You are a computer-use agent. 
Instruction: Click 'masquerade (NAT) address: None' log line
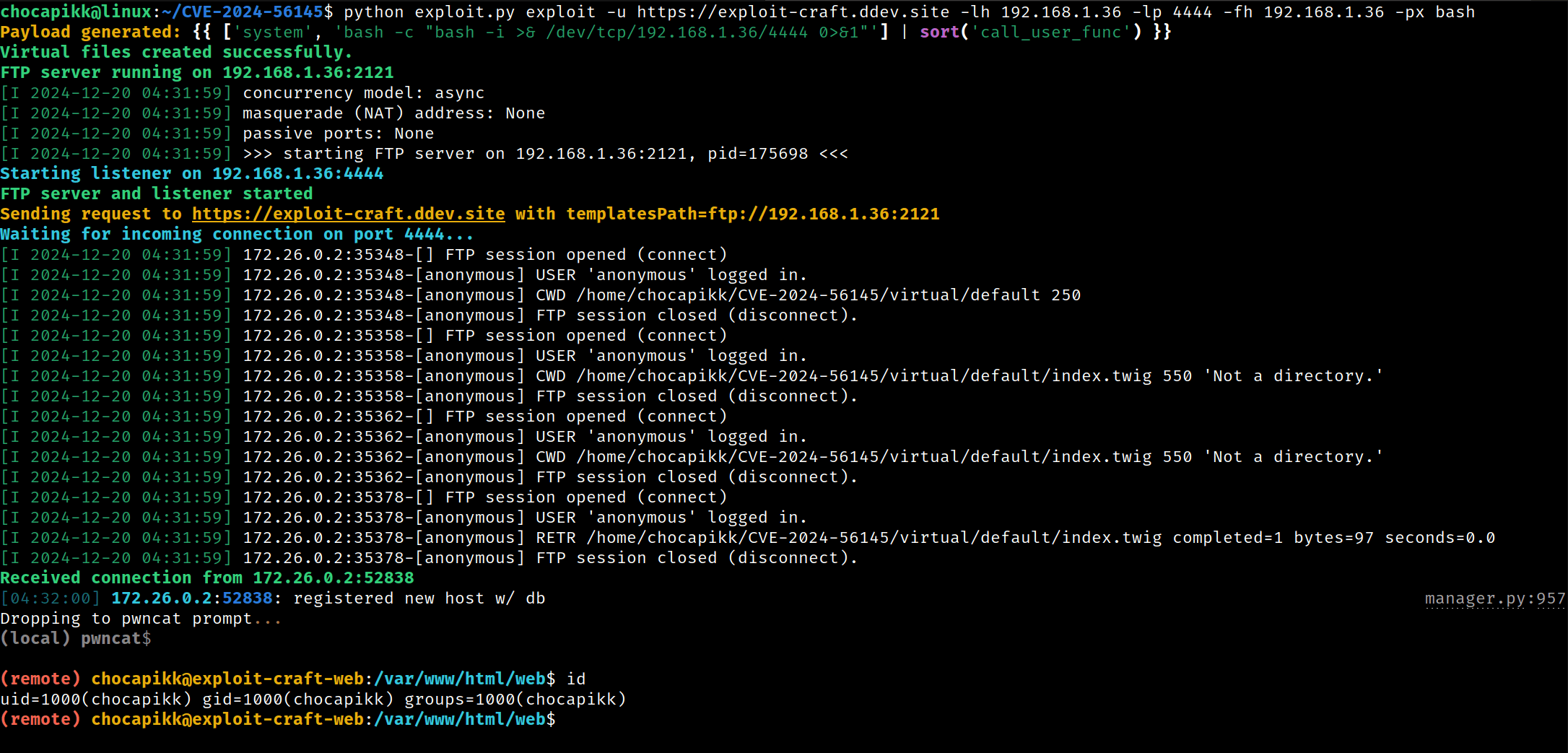click(273, 113)
